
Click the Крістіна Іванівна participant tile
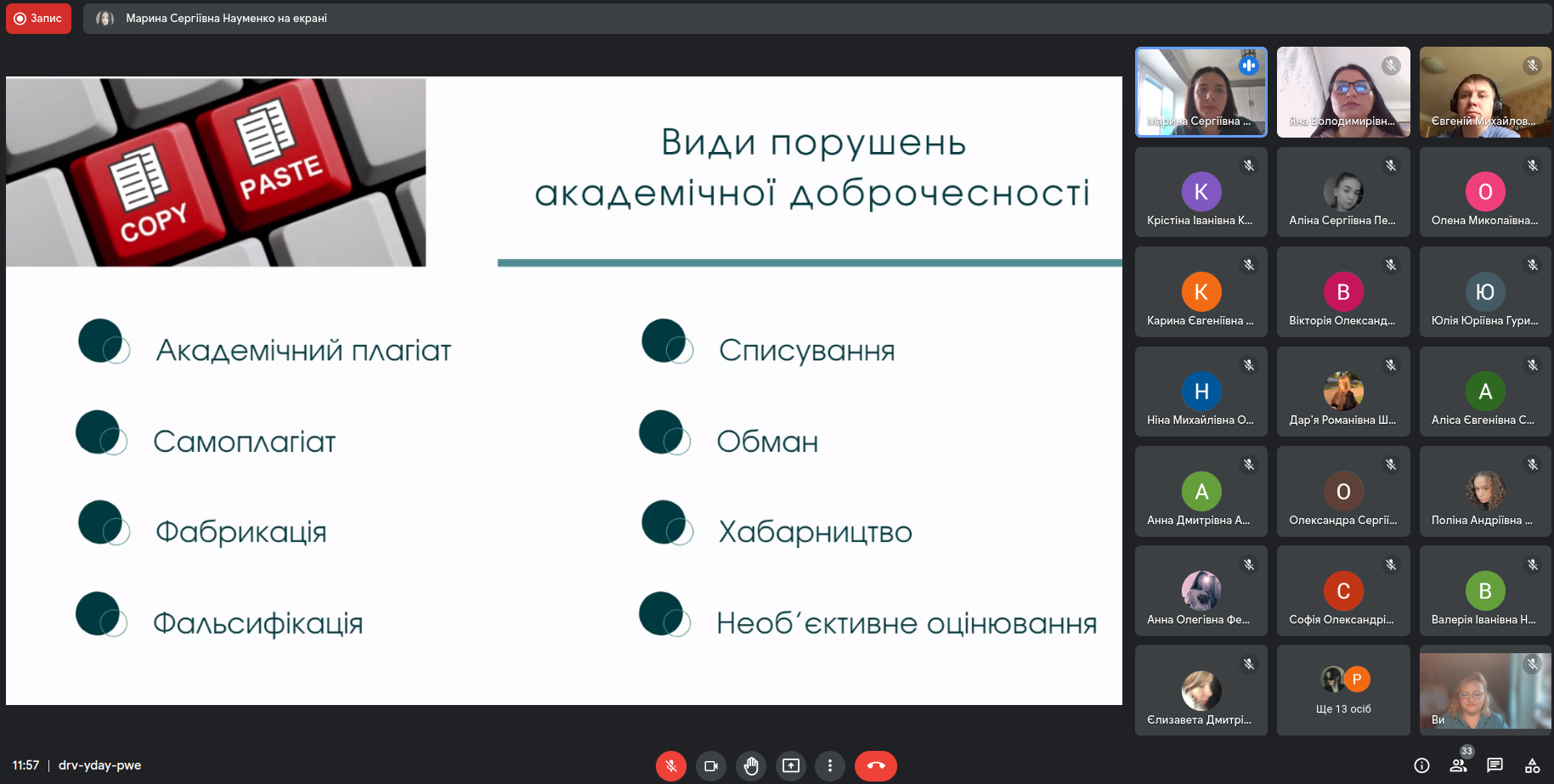tap(1201, 192)
